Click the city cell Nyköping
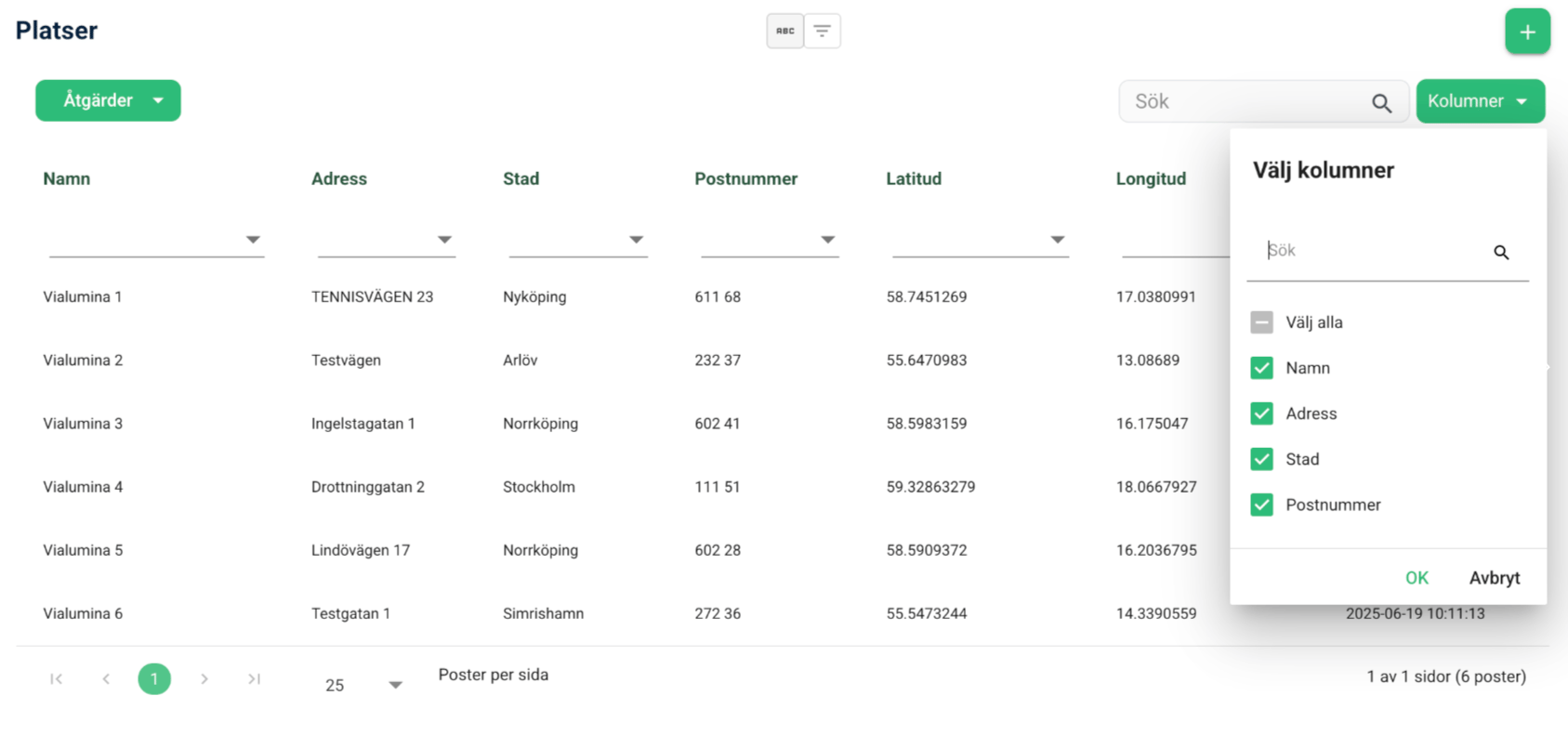The image size is (1568, 735). point(534,297)
